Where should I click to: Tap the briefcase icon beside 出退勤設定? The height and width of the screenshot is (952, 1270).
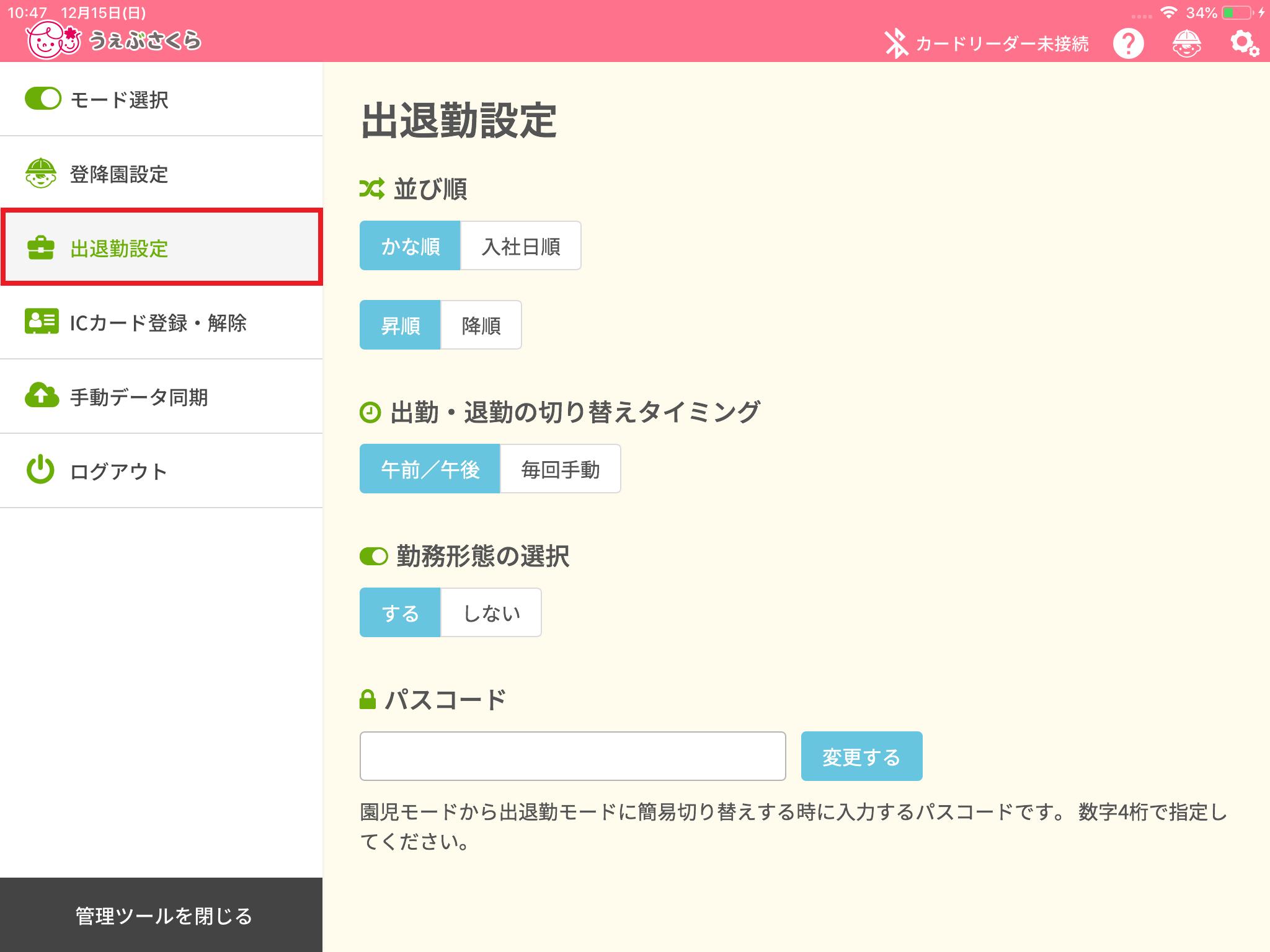(41, 247)
